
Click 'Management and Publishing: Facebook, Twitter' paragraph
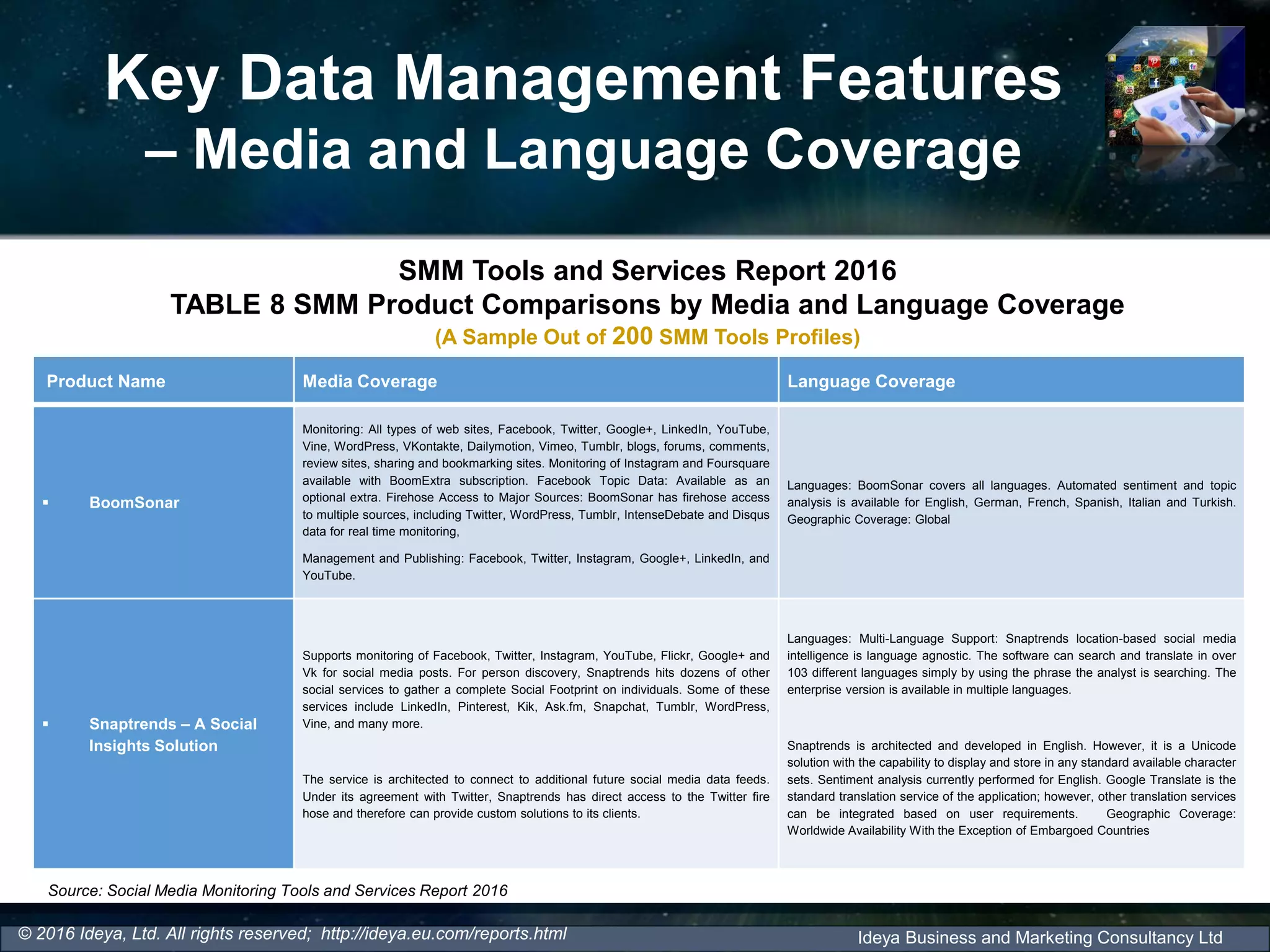536,566
